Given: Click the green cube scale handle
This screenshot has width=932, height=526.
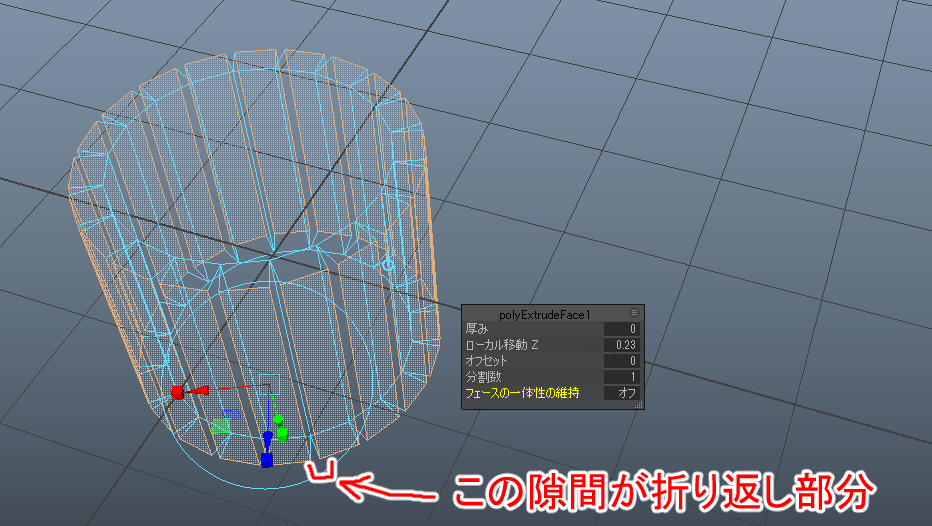Looking at the screenshot, I should pos(282,434).
